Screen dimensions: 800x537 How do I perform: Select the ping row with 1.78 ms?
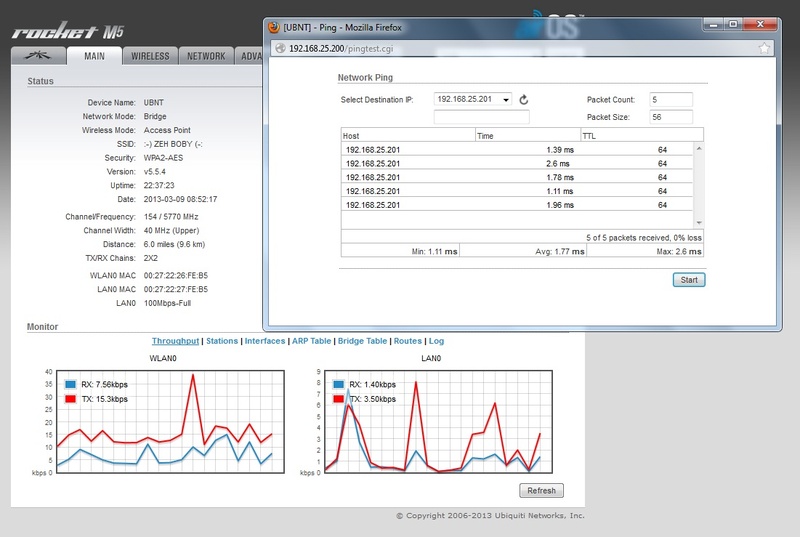(x=517, y=177)
